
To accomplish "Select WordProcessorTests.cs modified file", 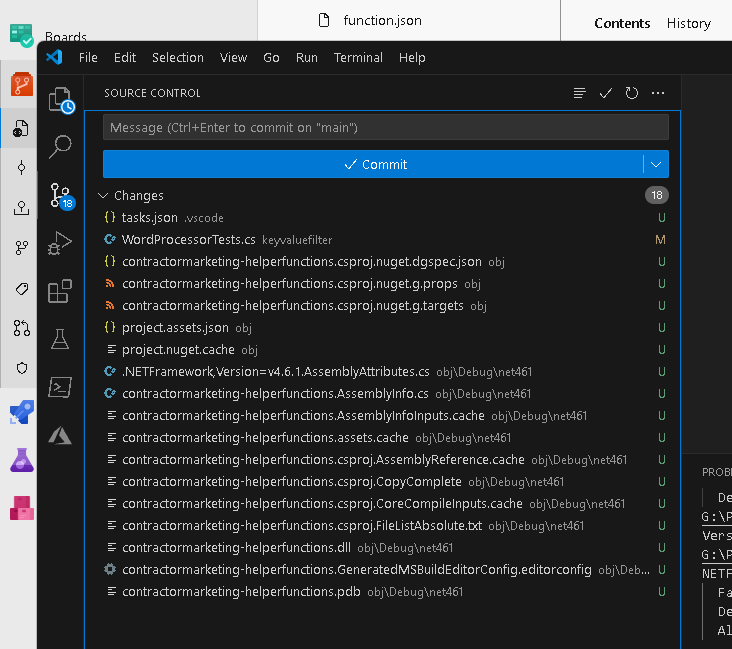I will (383, 240).
